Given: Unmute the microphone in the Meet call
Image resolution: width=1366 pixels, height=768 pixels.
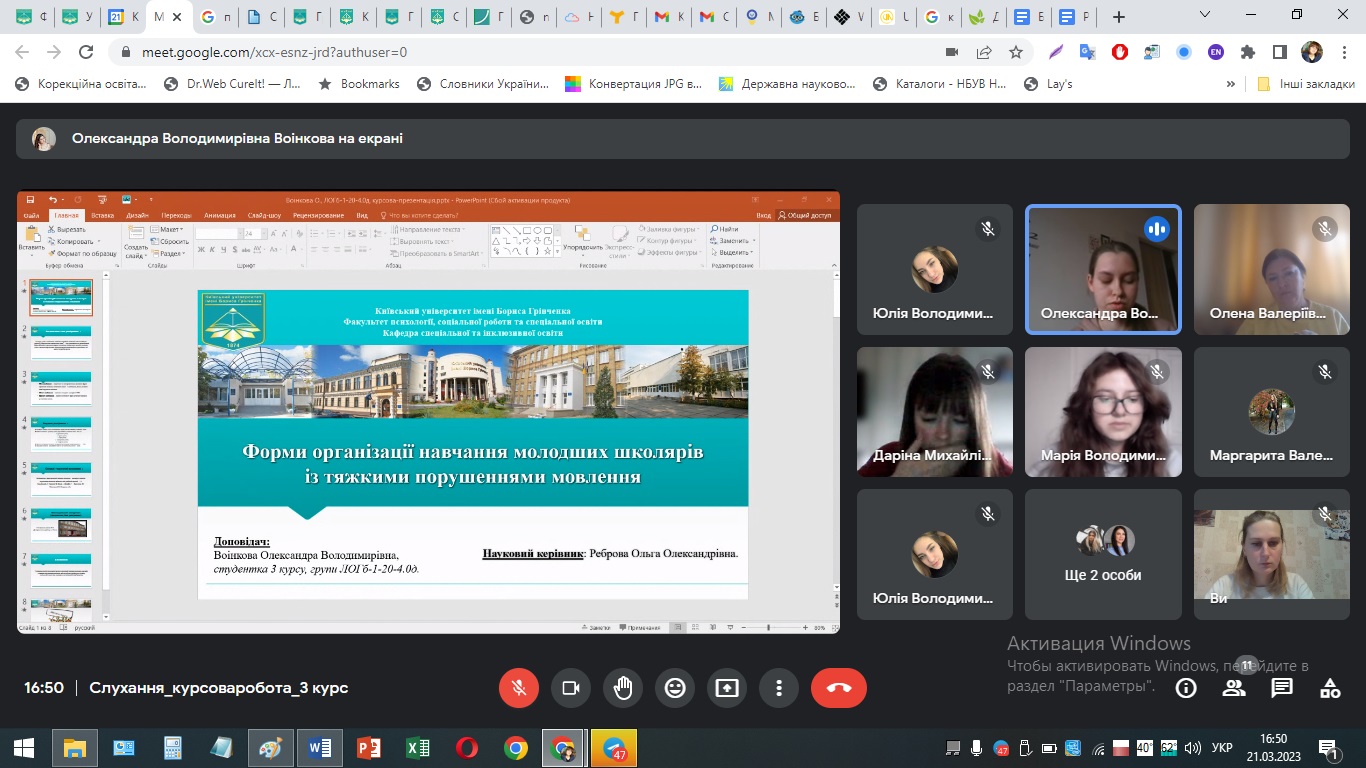Looking at the screenshot, I should tap(519, 688).
